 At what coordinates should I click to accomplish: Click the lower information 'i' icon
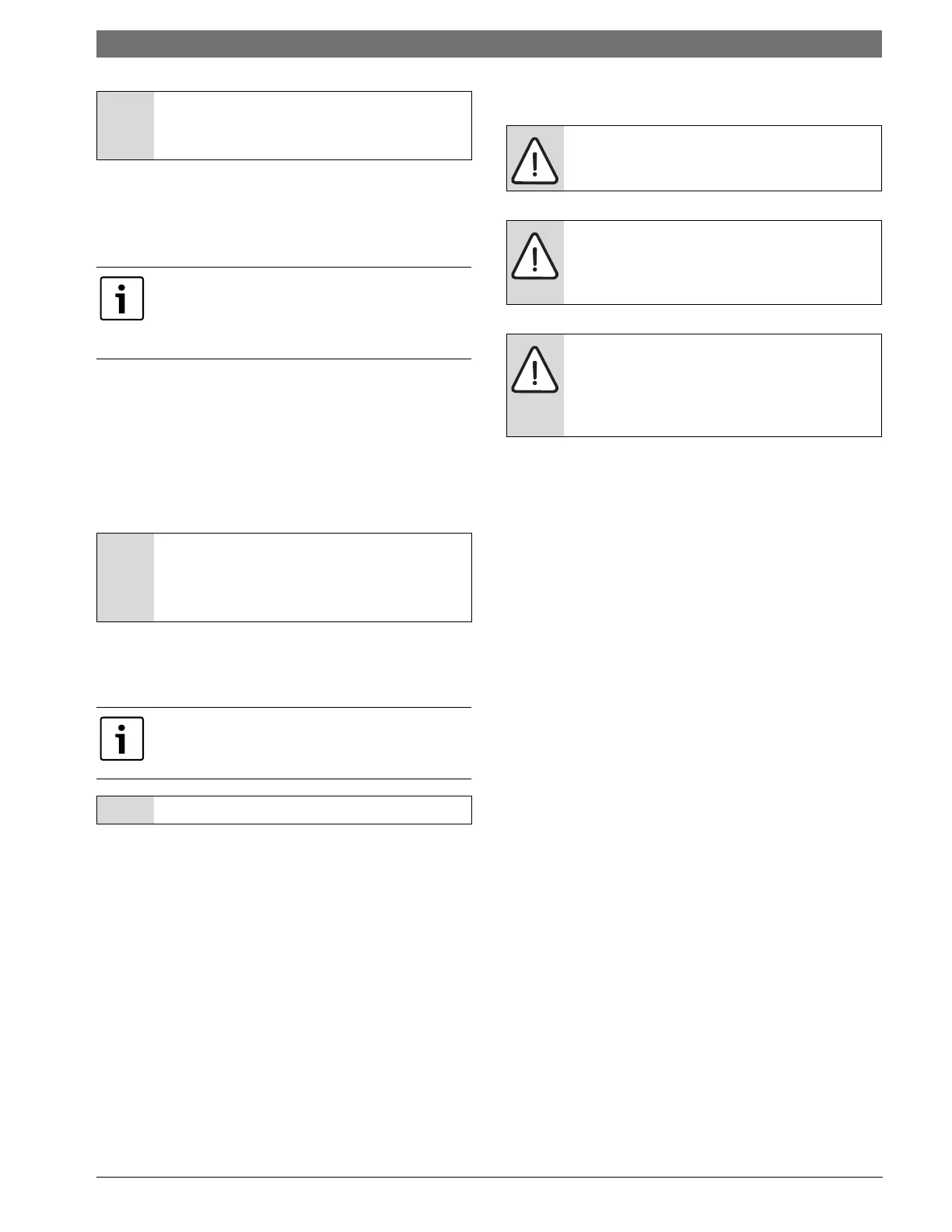pyautogui.click(x=122, y=739)
